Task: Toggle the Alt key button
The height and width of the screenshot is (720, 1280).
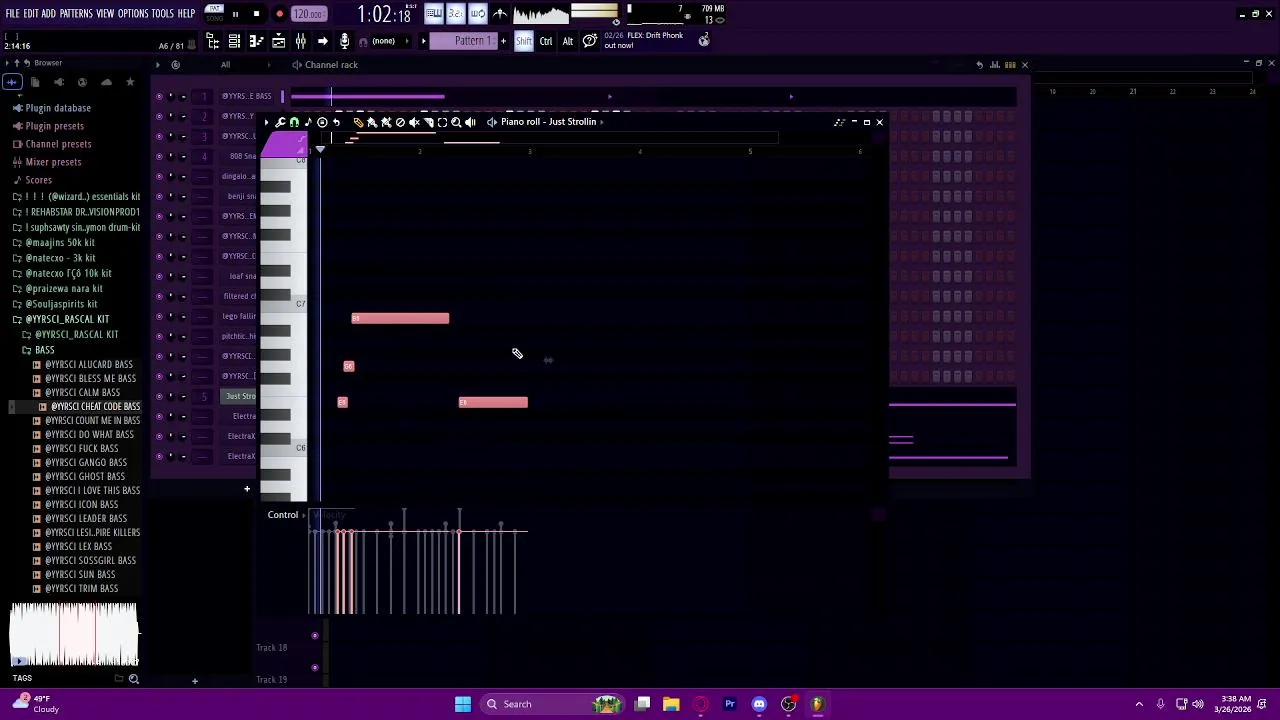Action: (568, 41)
